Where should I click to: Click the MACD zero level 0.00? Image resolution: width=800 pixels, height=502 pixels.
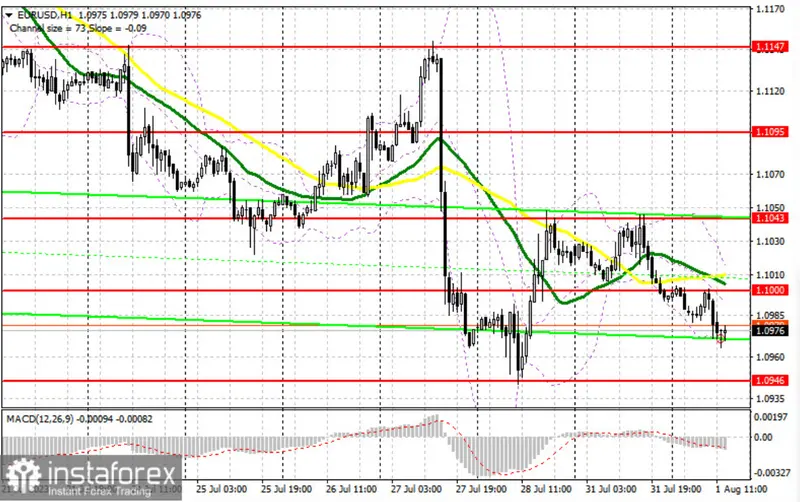[x=763, y=437]
